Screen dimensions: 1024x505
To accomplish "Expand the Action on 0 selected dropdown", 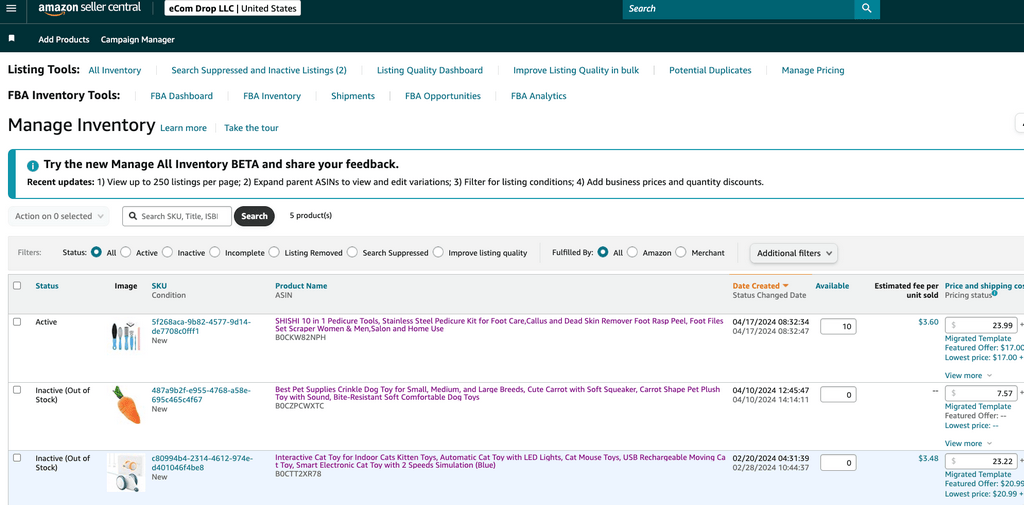I will coord(60,216).
